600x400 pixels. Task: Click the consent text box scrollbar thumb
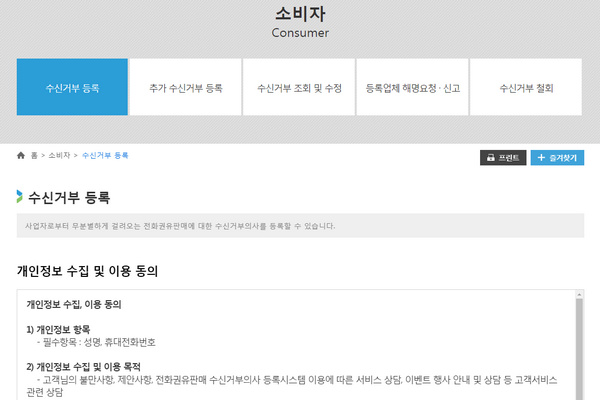click(579, 349)
